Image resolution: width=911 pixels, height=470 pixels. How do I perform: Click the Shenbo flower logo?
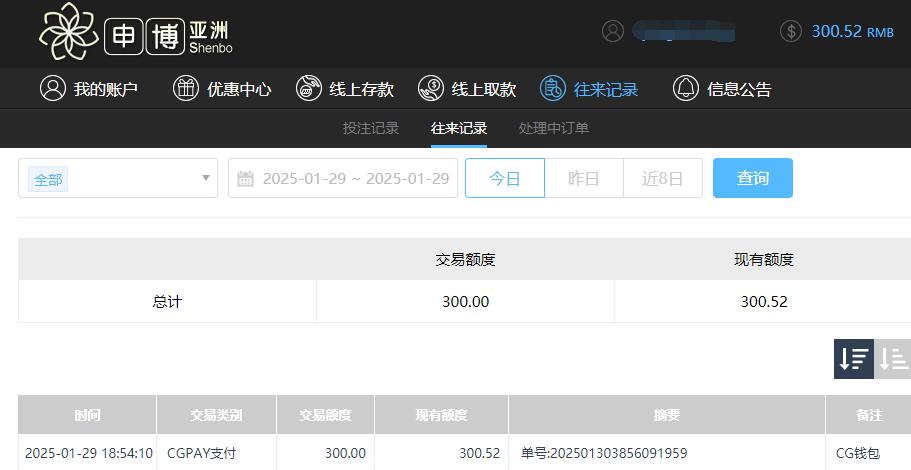click(x=69, y=32)
